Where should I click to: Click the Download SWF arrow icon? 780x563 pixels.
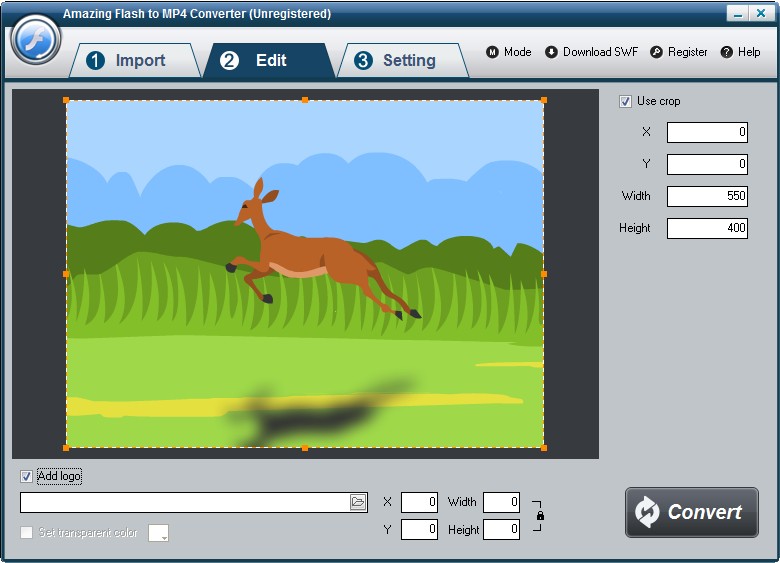[551, 52]
